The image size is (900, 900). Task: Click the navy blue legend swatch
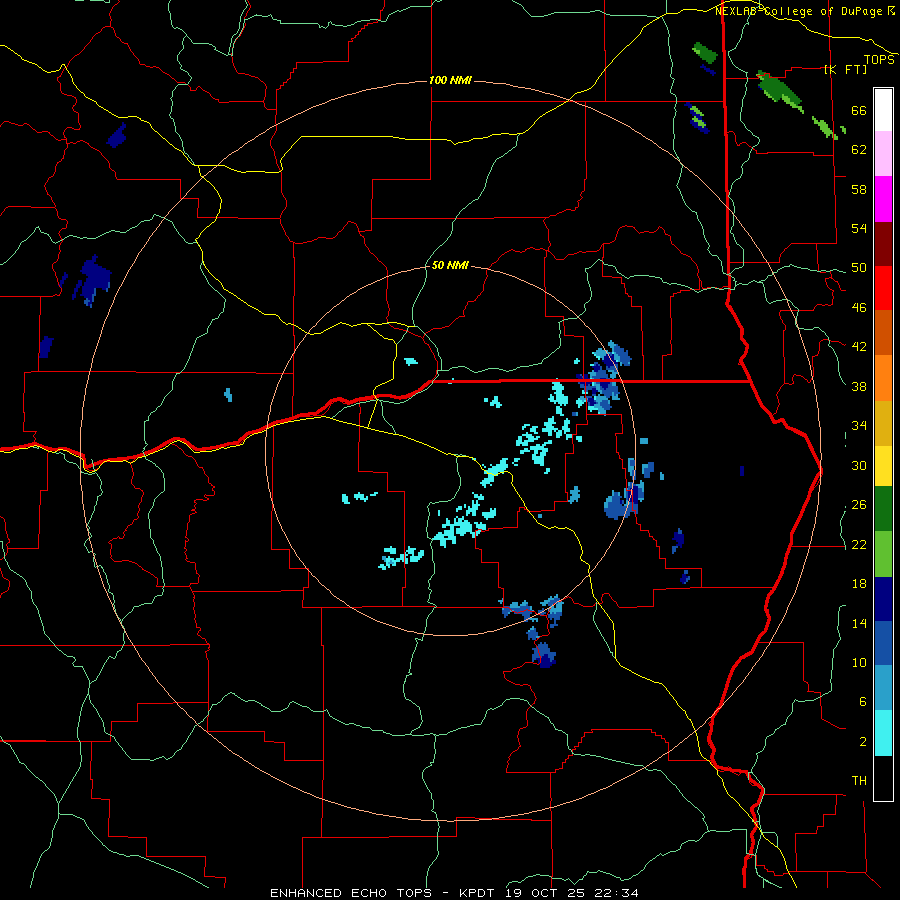point(883,599)
